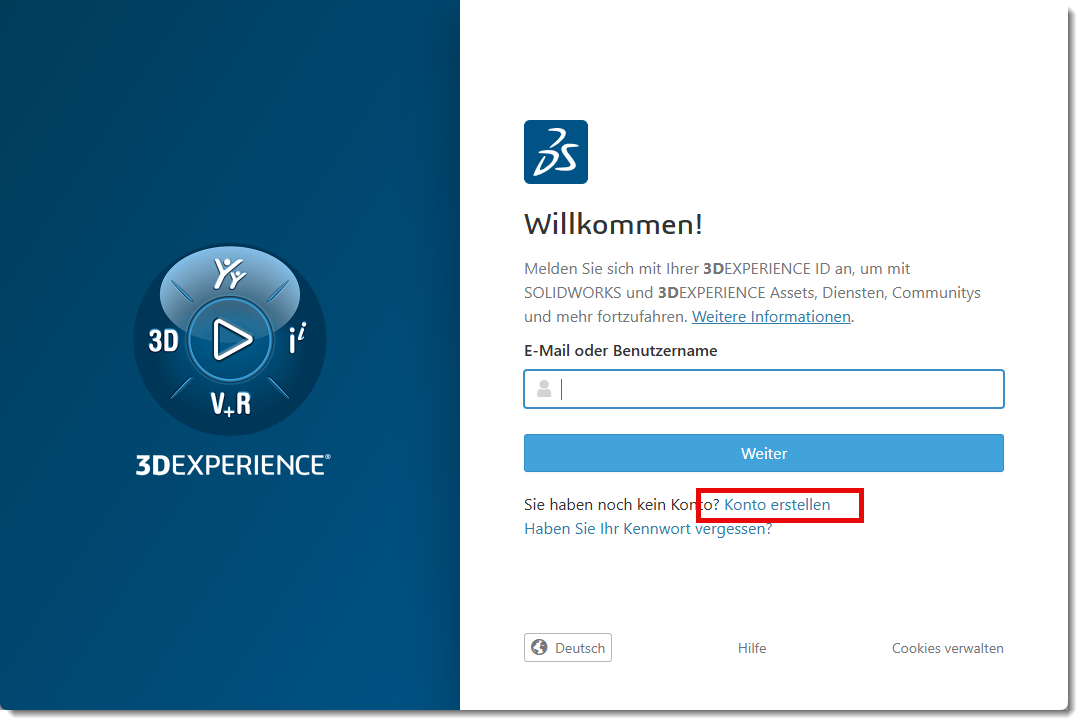Image resolution: width=1083 pixels, height=725 pixels.
Task: Open the Weitere Informationen link
Action: (x=771, y=317)
